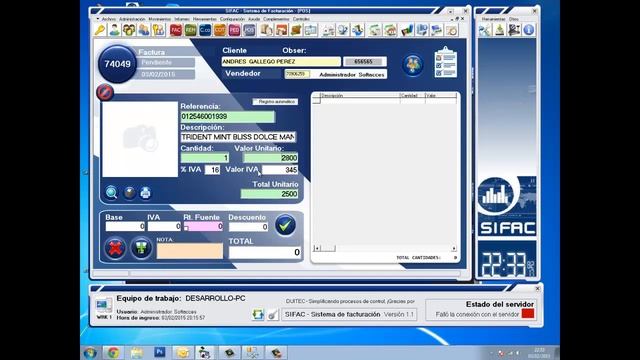Click the Descuento field
This screenshot has width=640, height=360.
coord(248,227)
